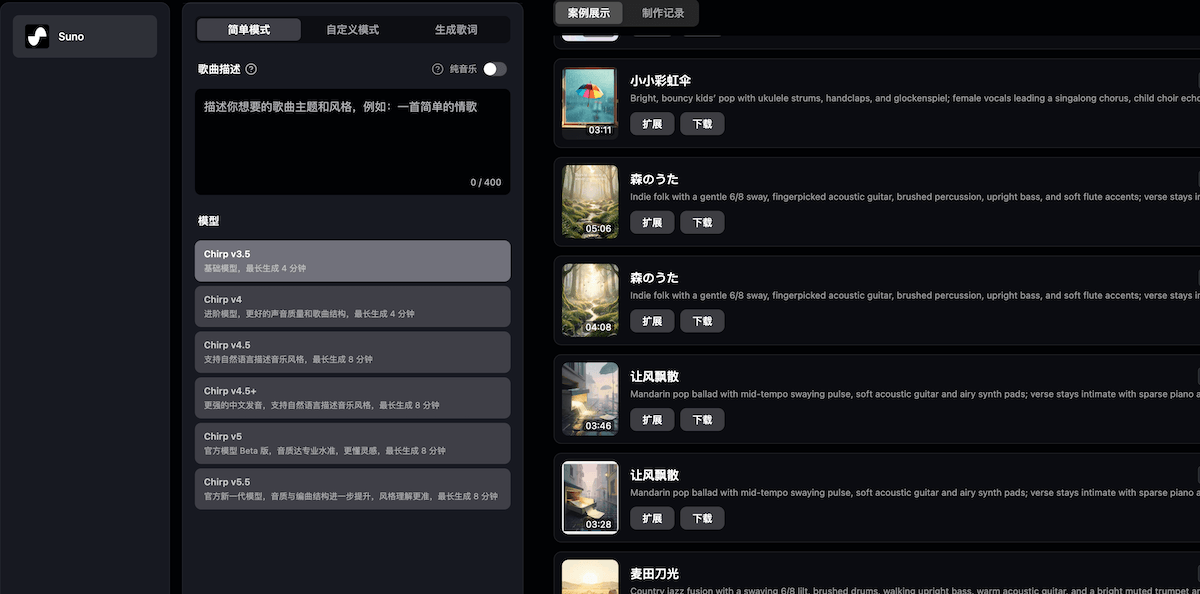The width and height of the screenshot is (1200, 594).
Task: Click 扩展 for 小小彩虹伞
Action: (652, 124)
